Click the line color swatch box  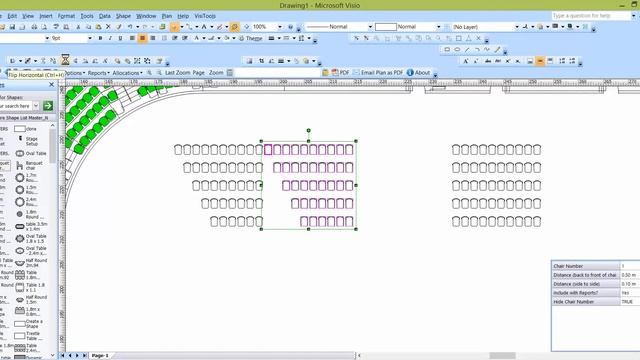point(386,27)
